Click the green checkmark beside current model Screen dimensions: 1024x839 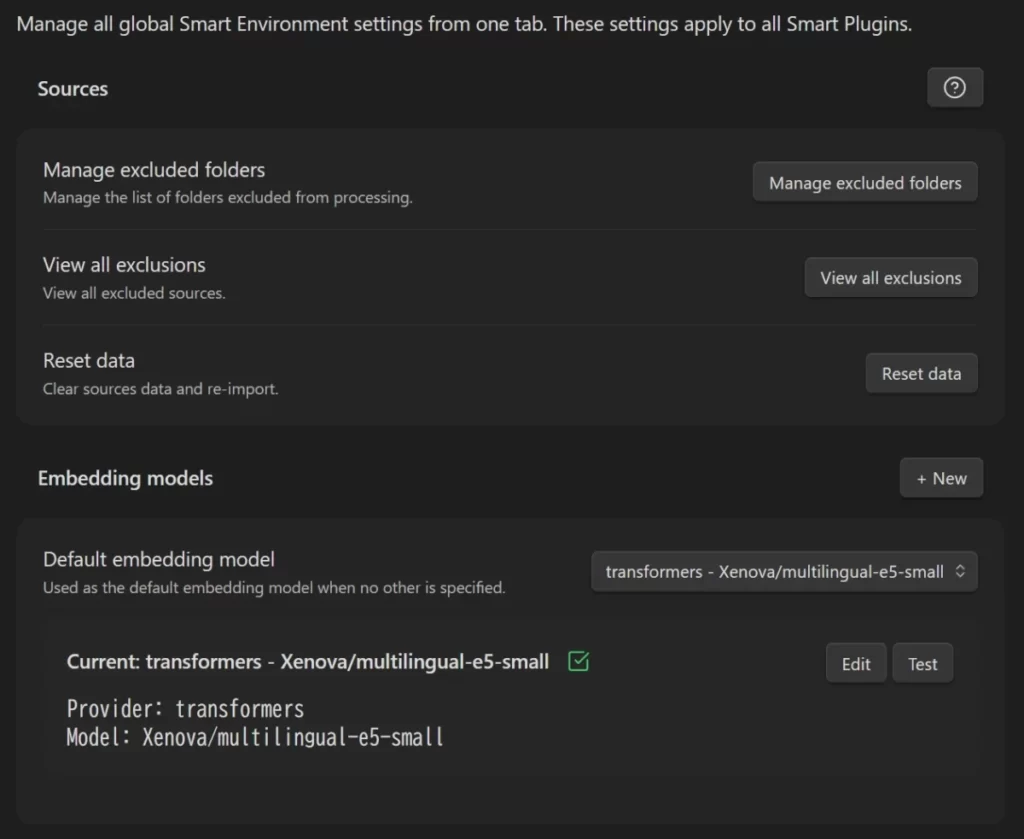579,661
